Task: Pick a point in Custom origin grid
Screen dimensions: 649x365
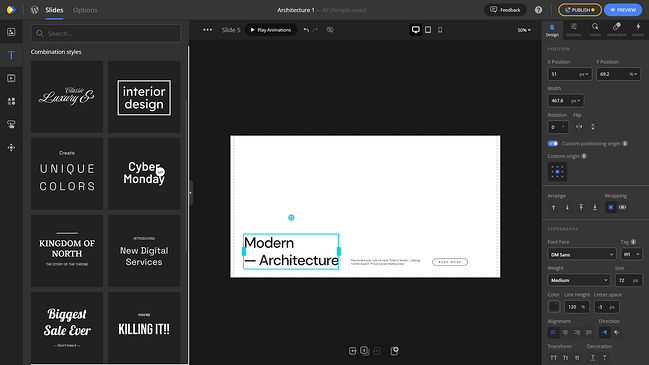Action: tap(557, 171)
